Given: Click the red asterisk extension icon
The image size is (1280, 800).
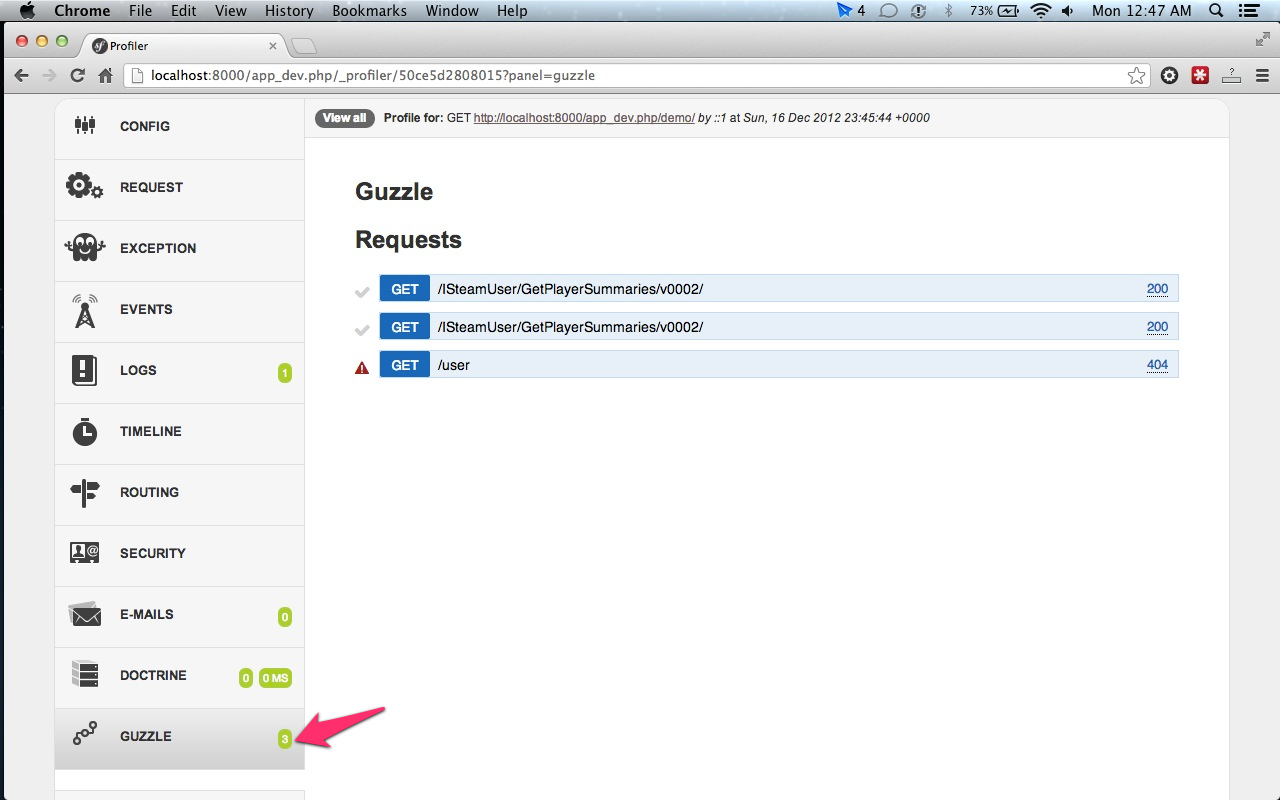Looking at the screenshot, I should pos(1200,75).
